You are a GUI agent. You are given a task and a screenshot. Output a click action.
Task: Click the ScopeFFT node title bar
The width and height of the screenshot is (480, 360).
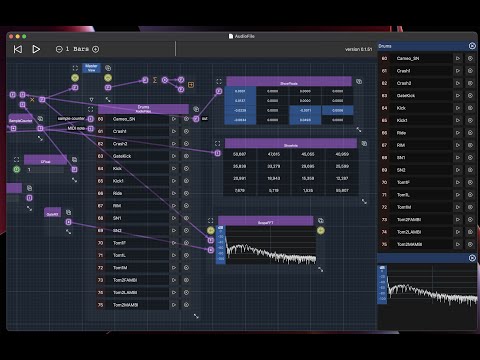point(266,221)
